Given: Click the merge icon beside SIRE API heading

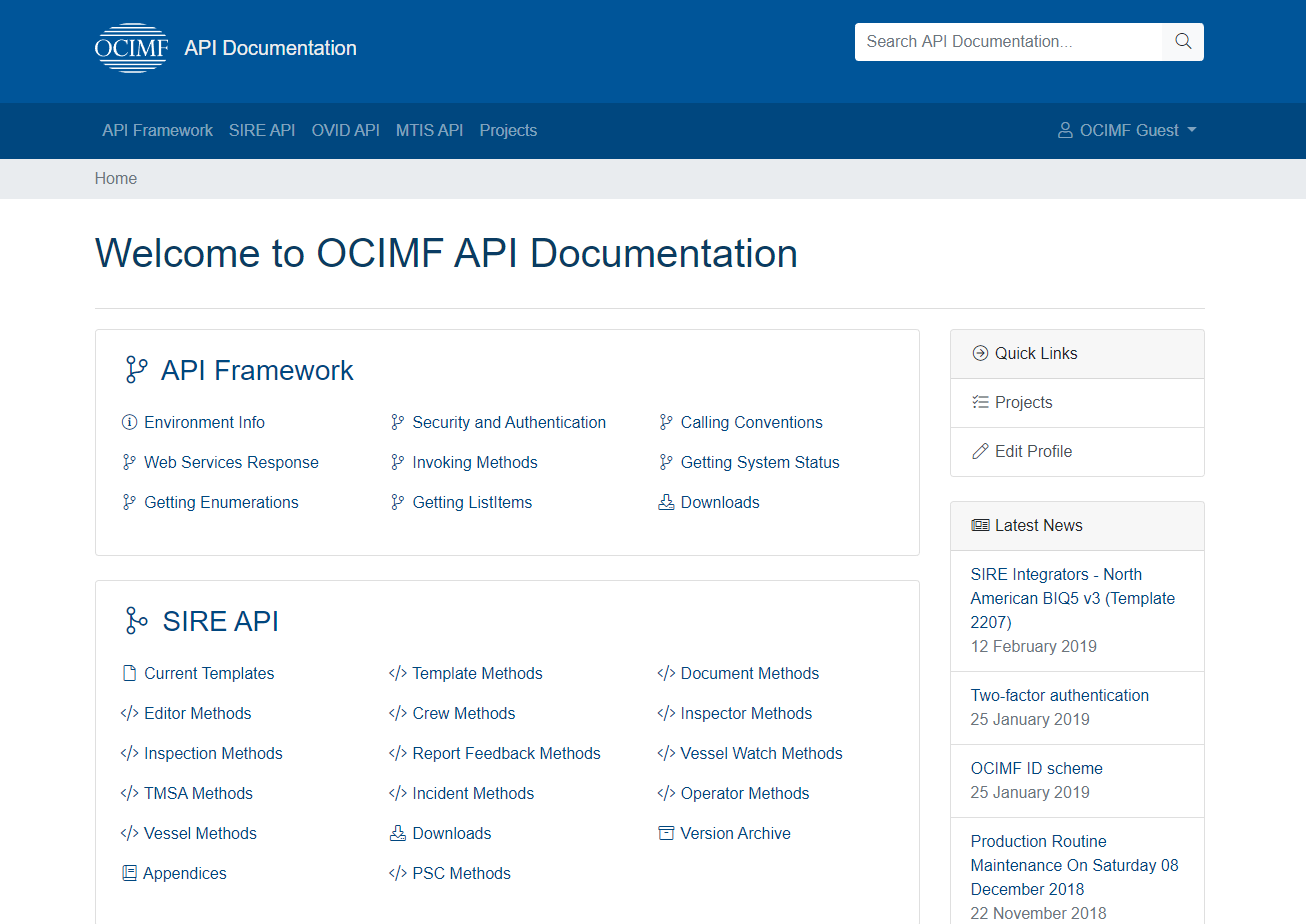Looking at the screenshot, I should 136,621.
